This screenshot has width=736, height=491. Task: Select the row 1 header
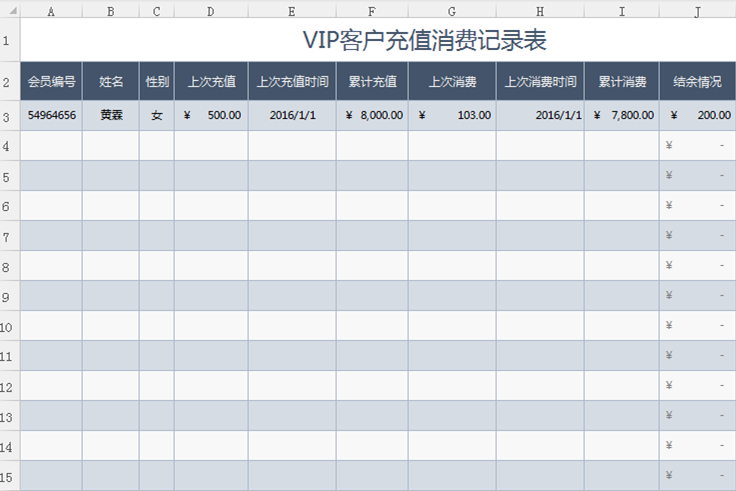[9, 41]
